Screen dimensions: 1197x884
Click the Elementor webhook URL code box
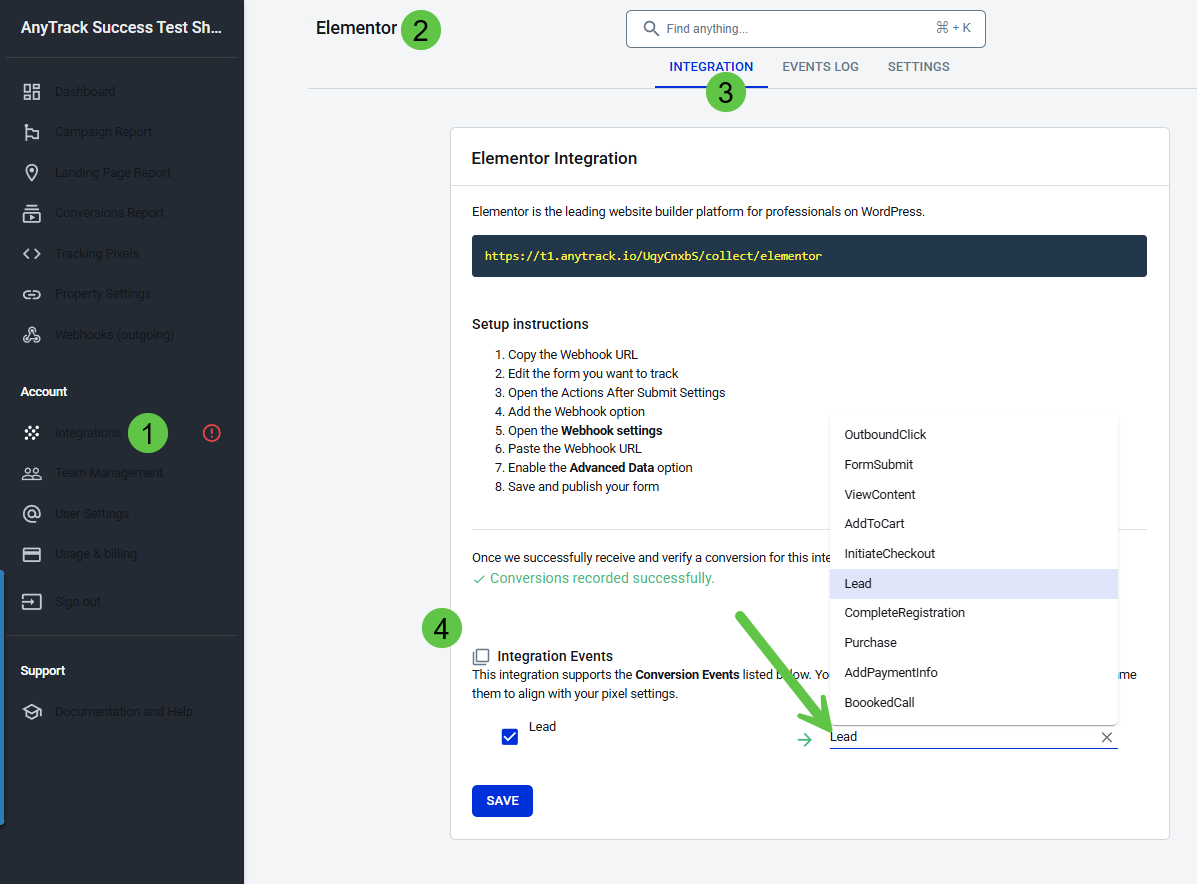809,256
